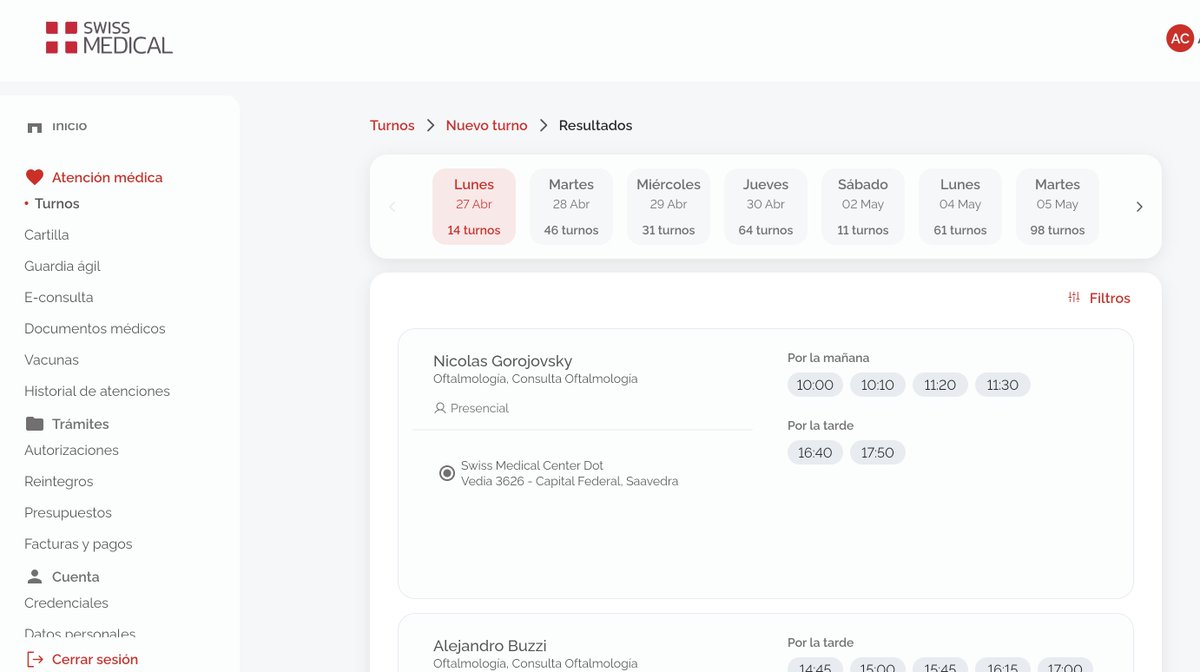Click Atención médica section heading
Image resolution: width=1200 pixels, height=672 pixels.
(107, 177)
